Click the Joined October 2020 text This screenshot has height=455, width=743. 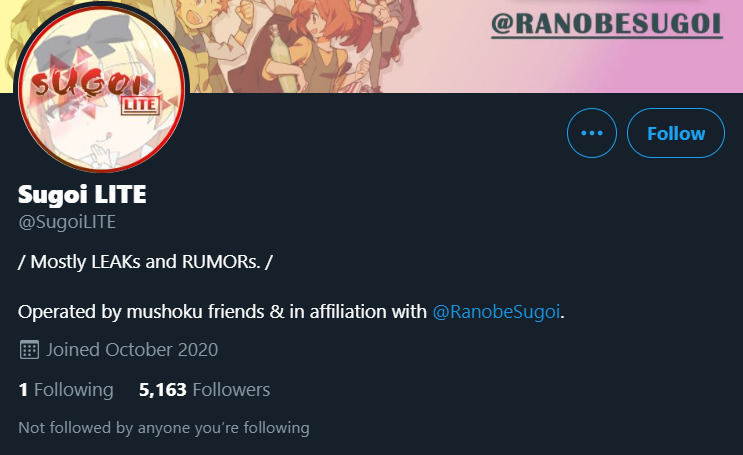(x=132, y=350)
